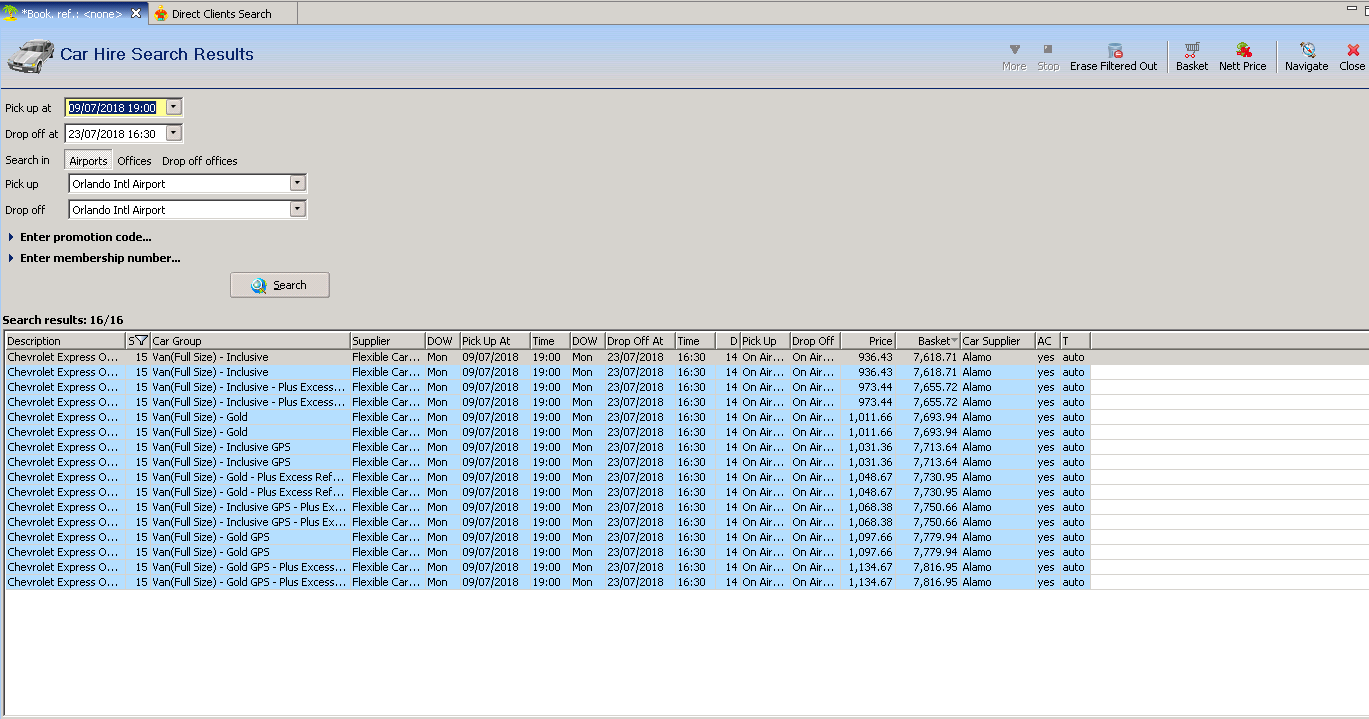Screen dimensions: 1369x719
Task: Click into the Drop off at date field
Action: click(113, 133)
